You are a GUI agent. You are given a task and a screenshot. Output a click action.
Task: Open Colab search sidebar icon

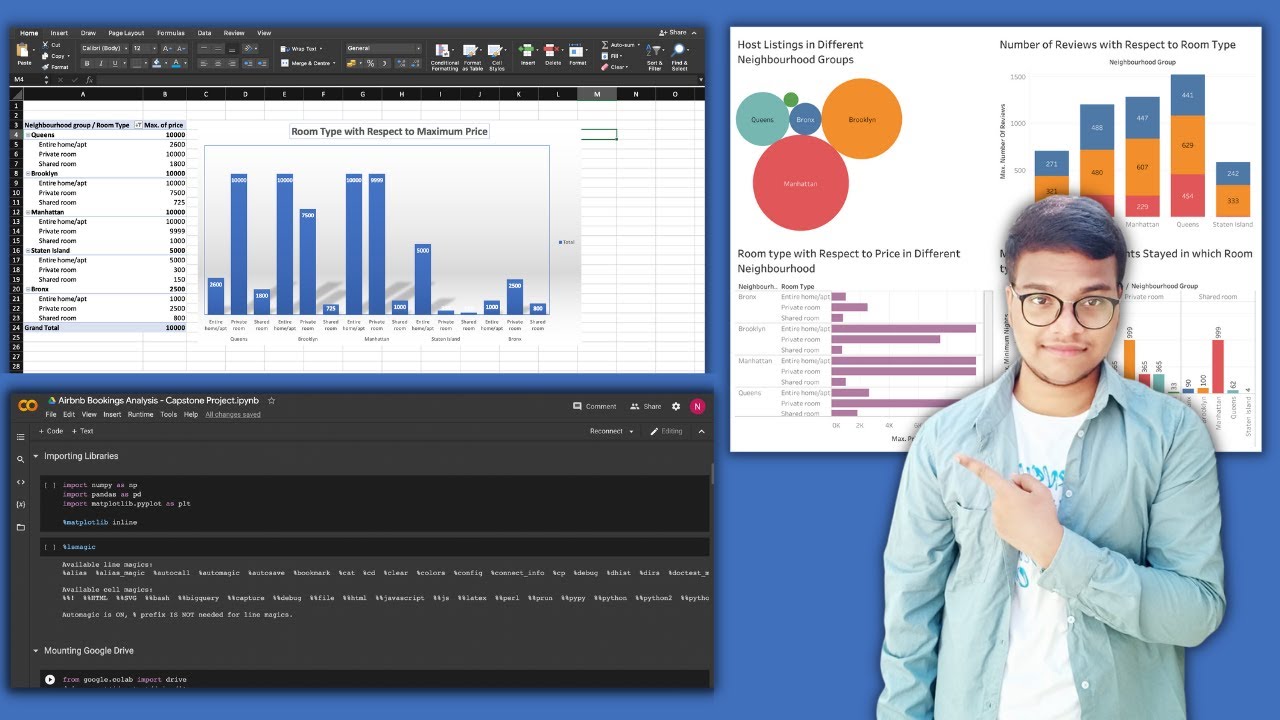pyautogui.click(x=20, y=460)
